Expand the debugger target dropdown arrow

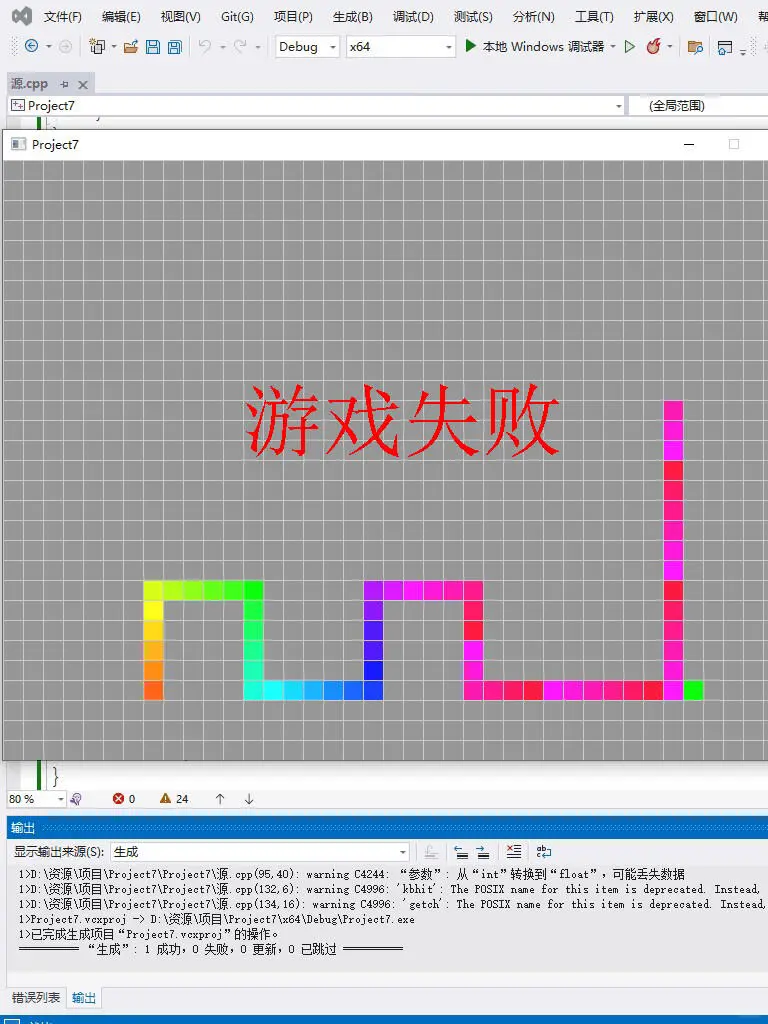coord(613,46)
